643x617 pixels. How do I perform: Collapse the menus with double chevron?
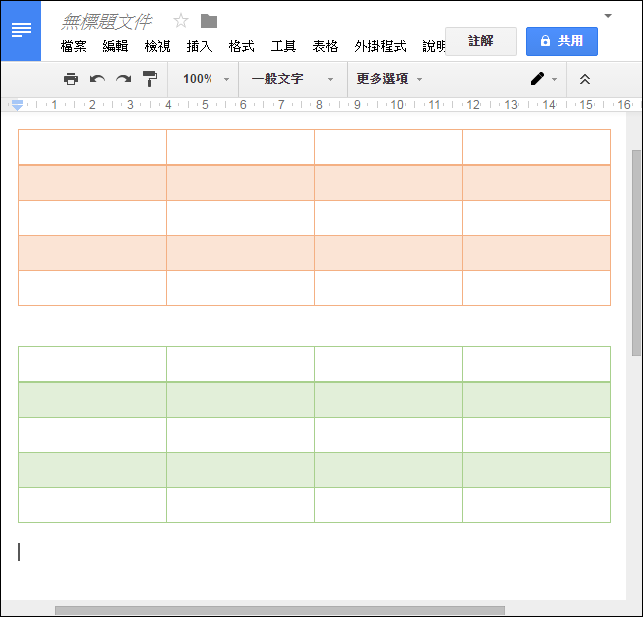(x=585, y=79)
